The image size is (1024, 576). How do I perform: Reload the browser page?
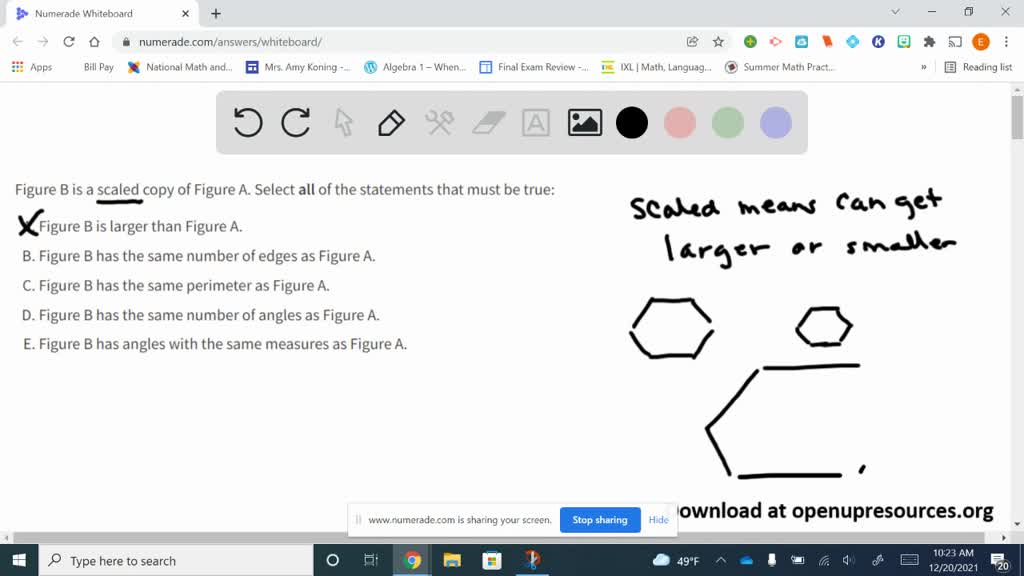pyautogui.click(x=69, y=42)
